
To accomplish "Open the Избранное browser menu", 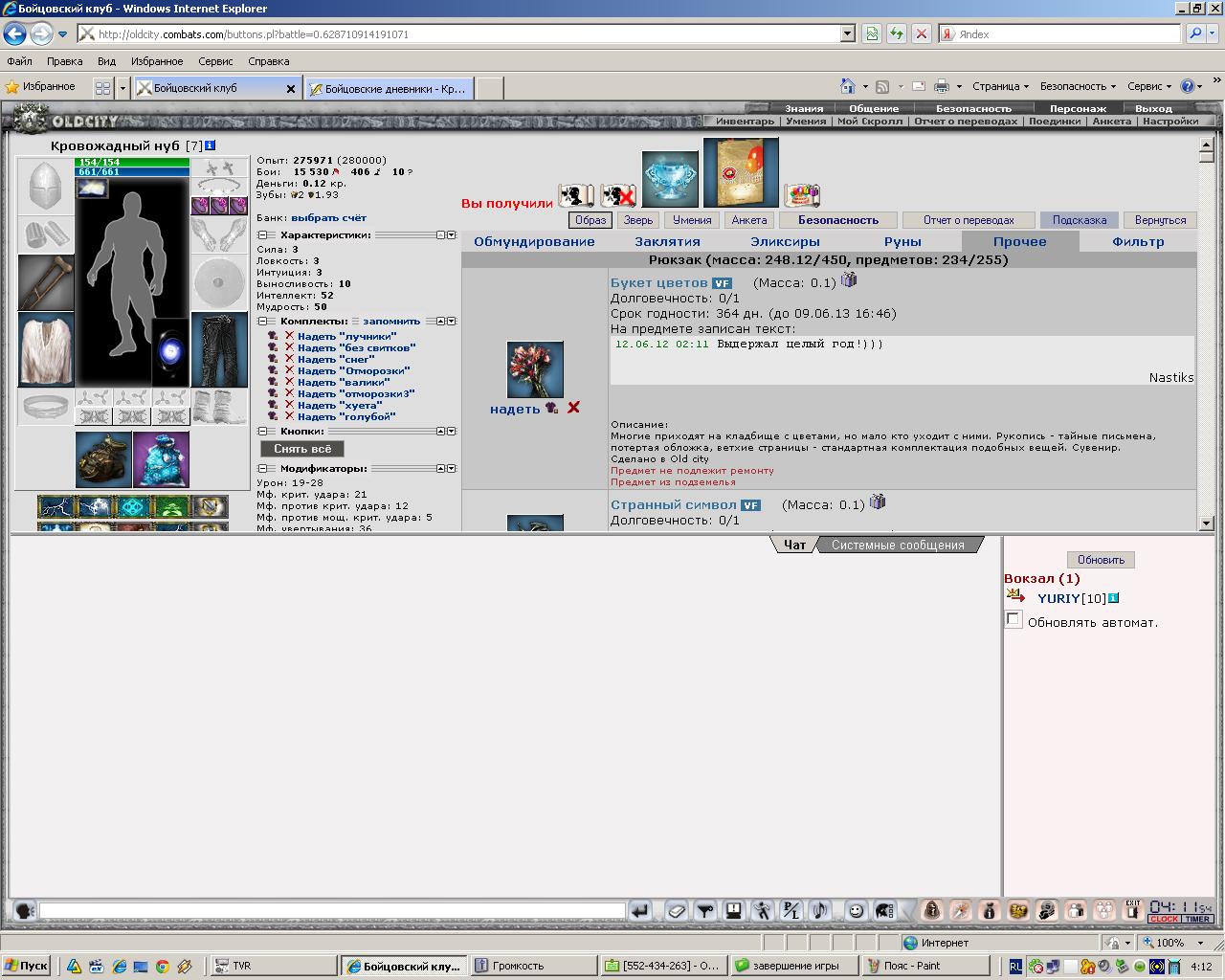I will click(x=157, y=61).
